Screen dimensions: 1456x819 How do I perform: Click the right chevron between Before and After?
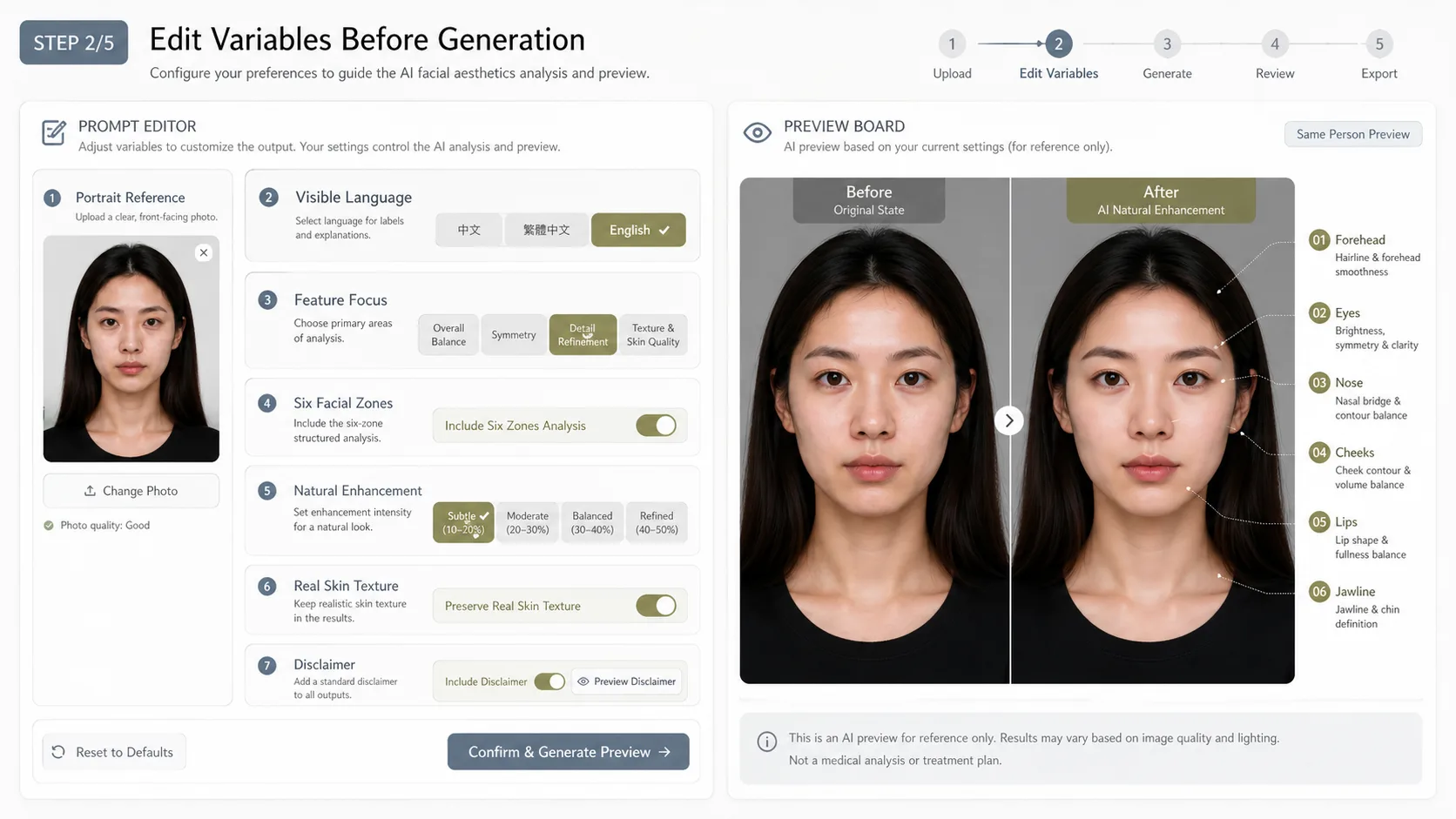[1009, 420]
